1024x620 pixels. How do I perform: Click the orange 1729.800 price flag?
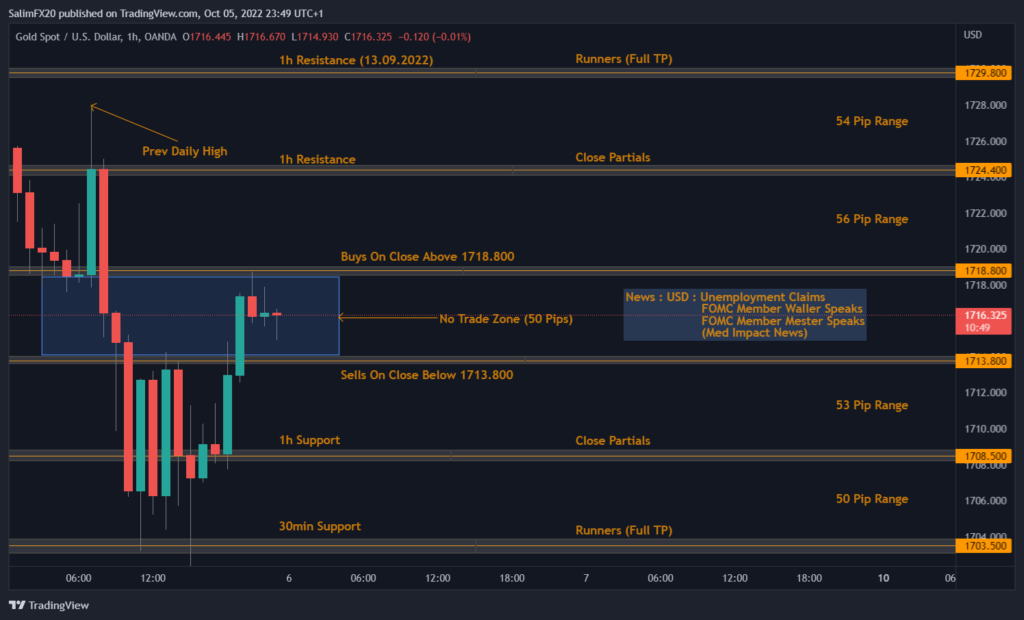(x=983, y=72)
